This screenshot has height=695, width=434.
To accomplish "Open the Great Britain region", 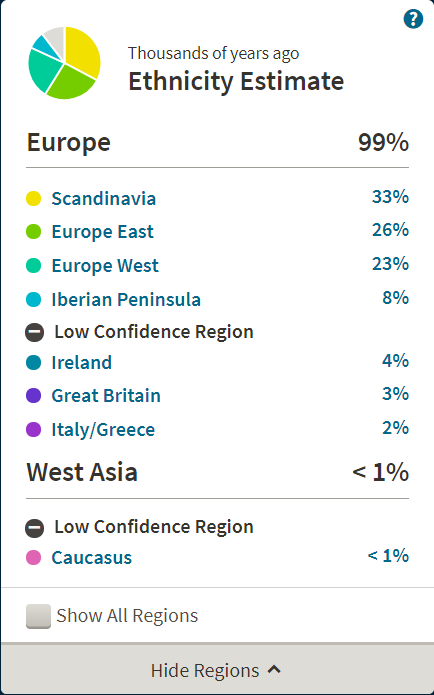I will [106, 395].
